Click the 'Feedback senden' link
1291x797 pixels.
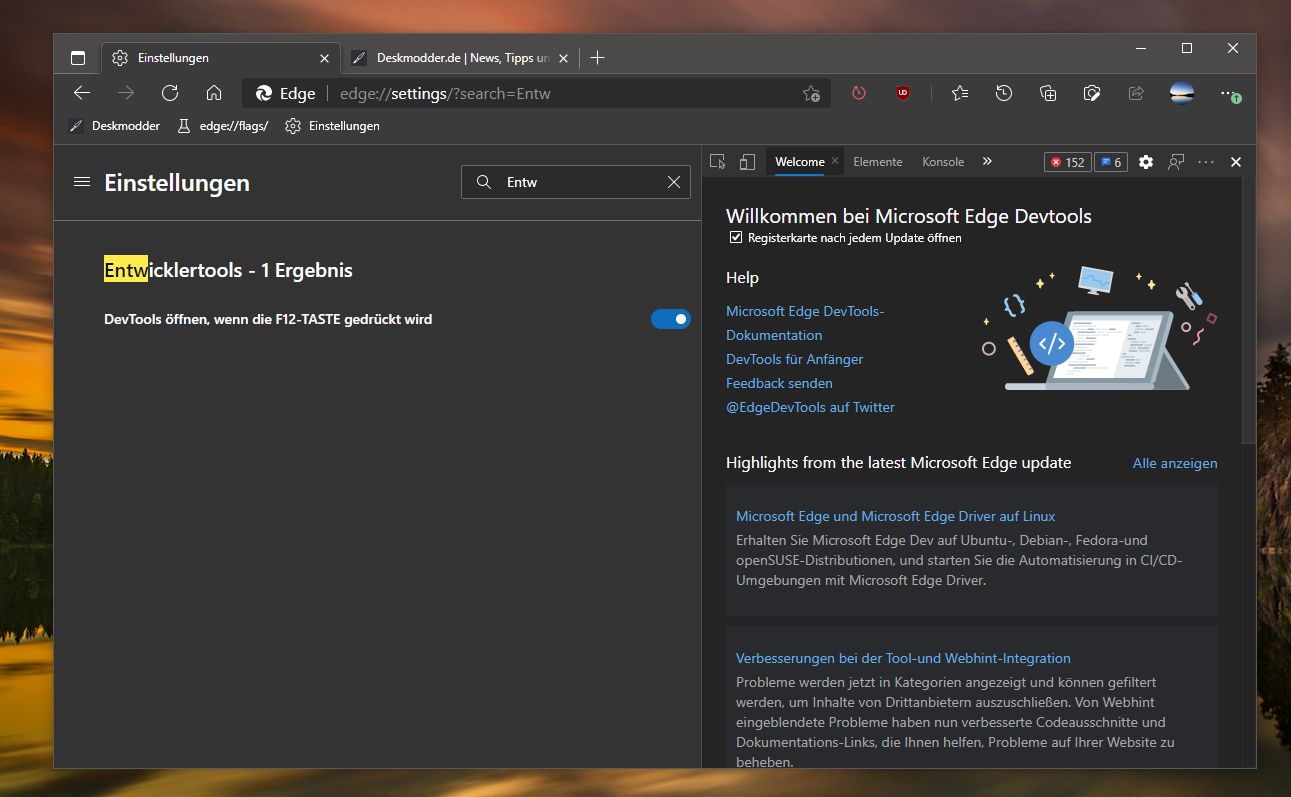tap(779, 383)
